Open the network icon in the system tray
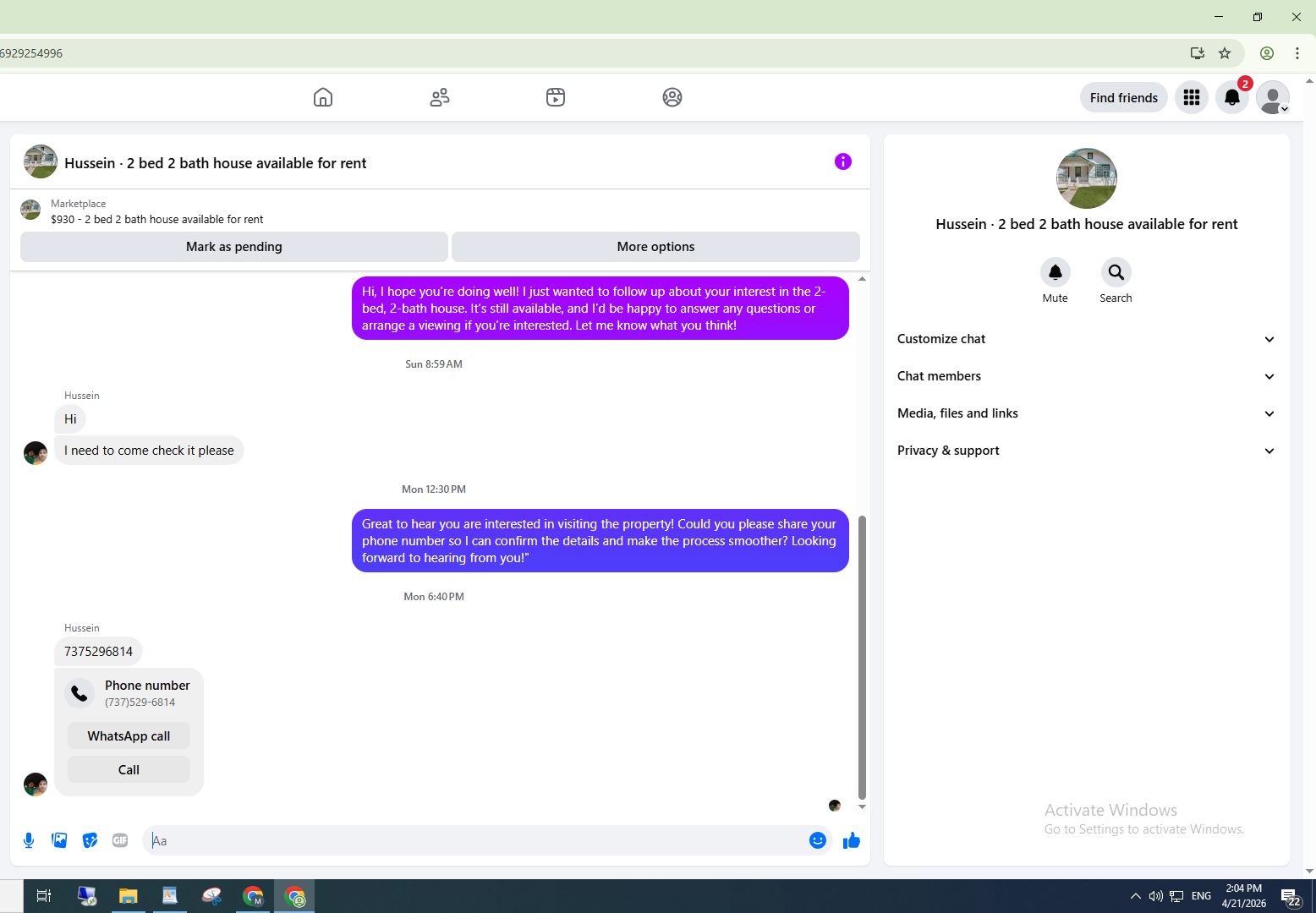 (x=1176, y=896)
